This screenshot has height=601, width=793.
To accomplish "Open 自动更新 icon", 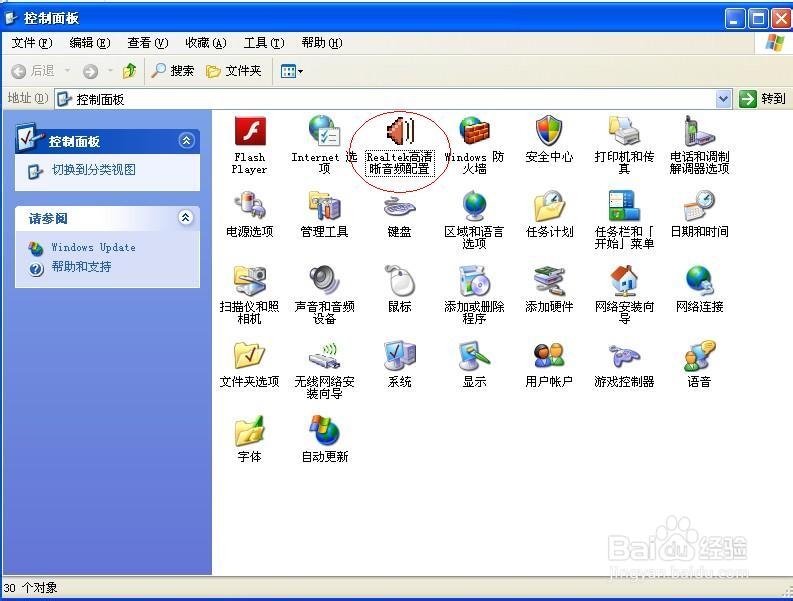I will (324, 430).
